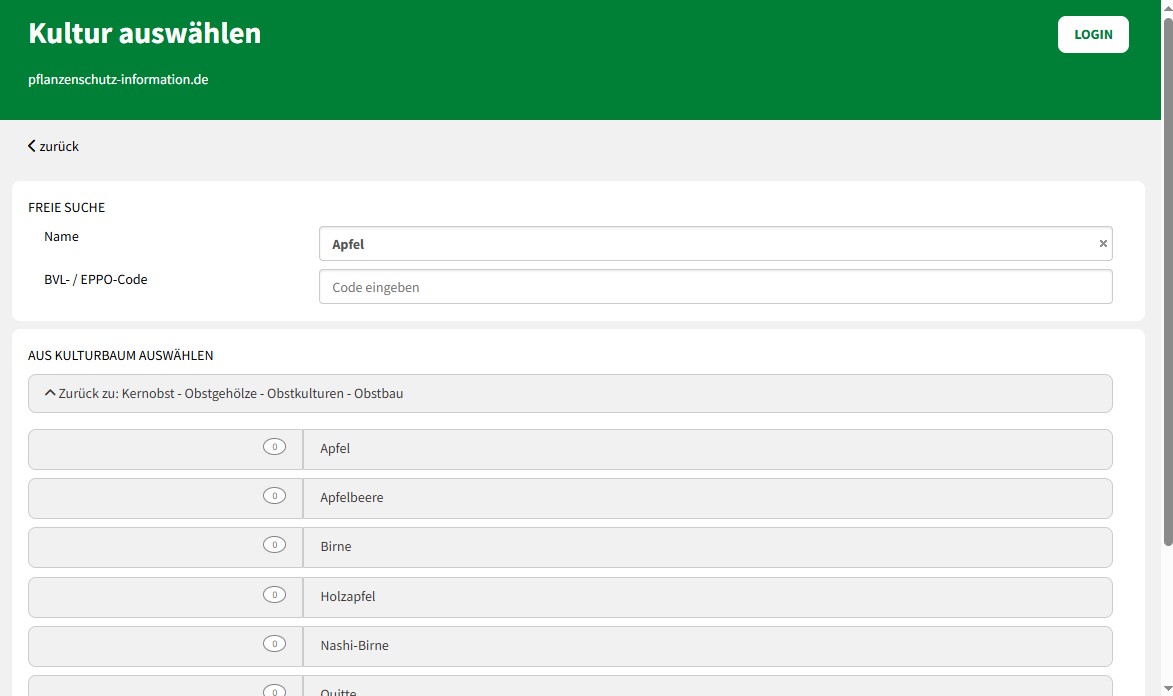This screenshot has height=696, width=1173.
Task: Click the count badge beside Nashi-Birne
Action: [274, 644]
